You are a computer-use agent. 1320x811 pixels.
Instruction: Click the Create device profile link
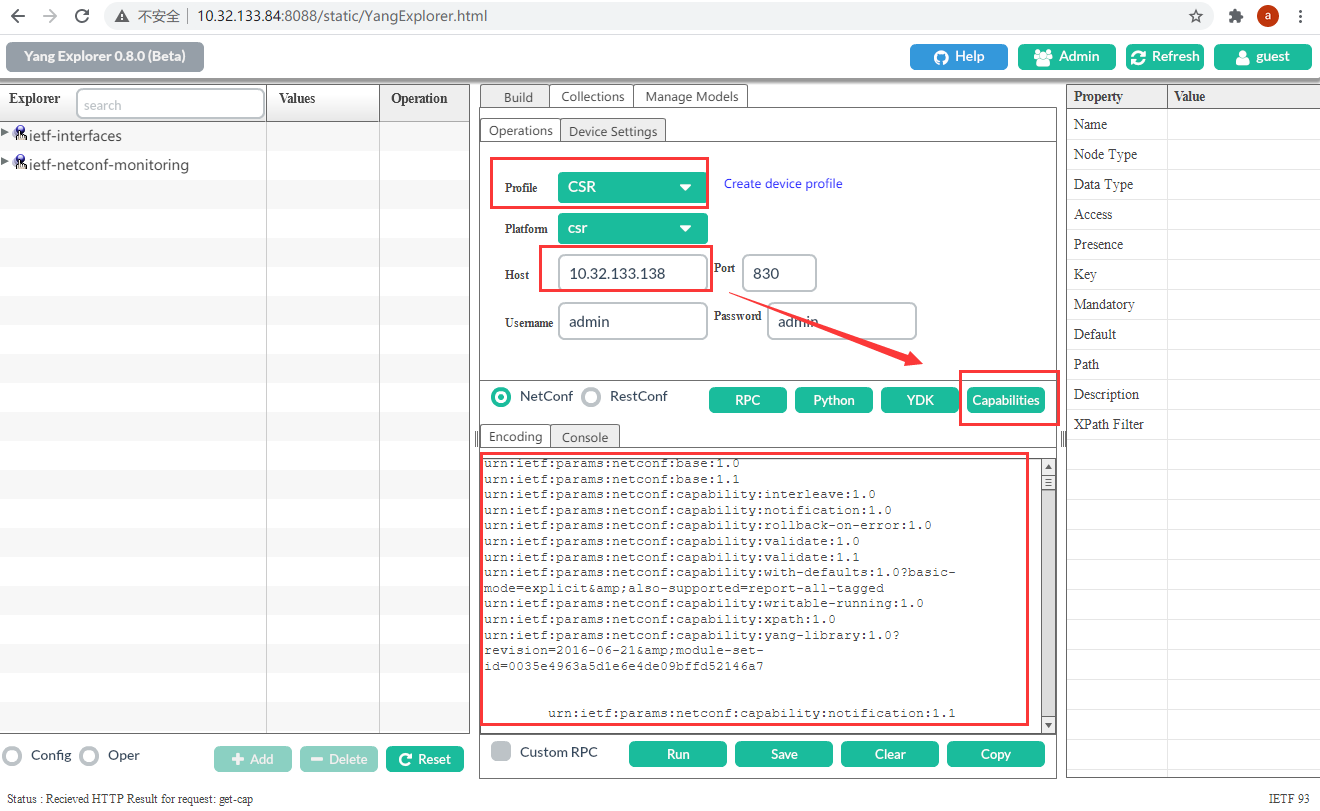point(783,183)
